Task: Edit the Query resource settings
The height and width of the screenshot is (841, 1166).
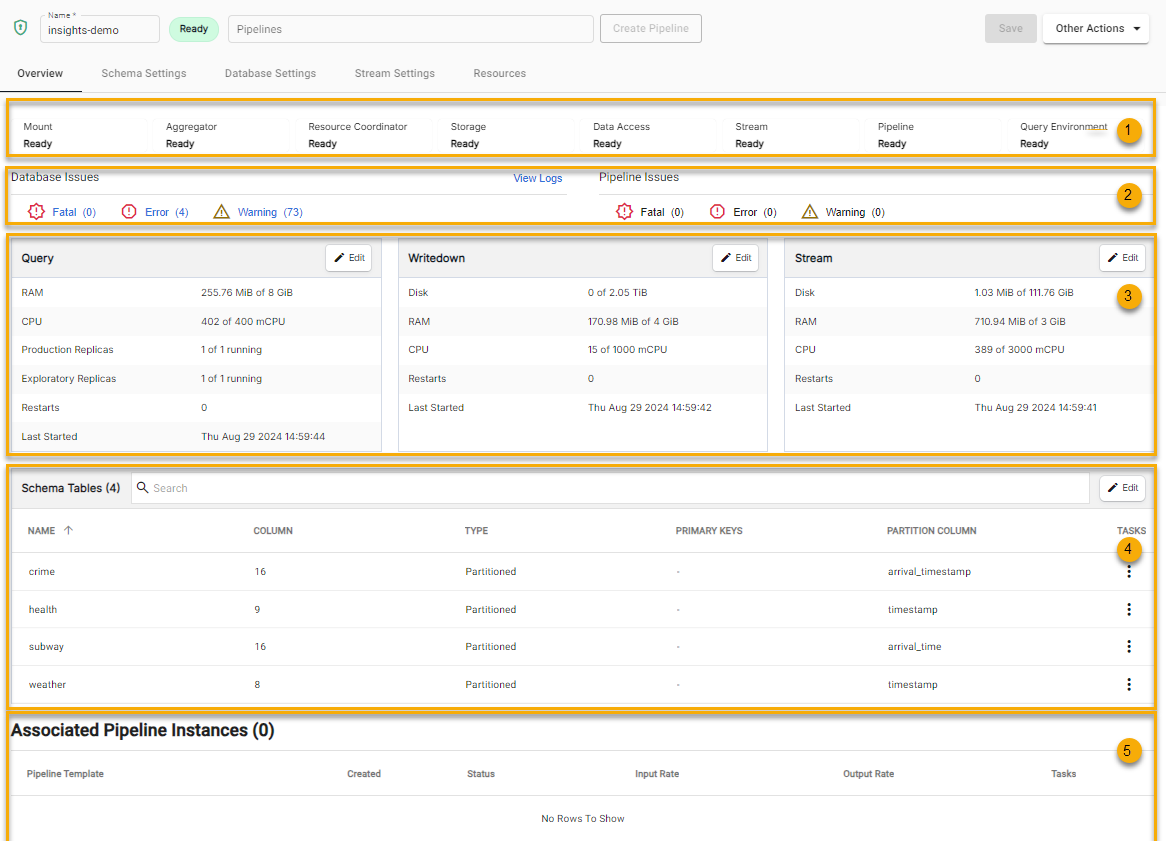Action: coord(349,258)
